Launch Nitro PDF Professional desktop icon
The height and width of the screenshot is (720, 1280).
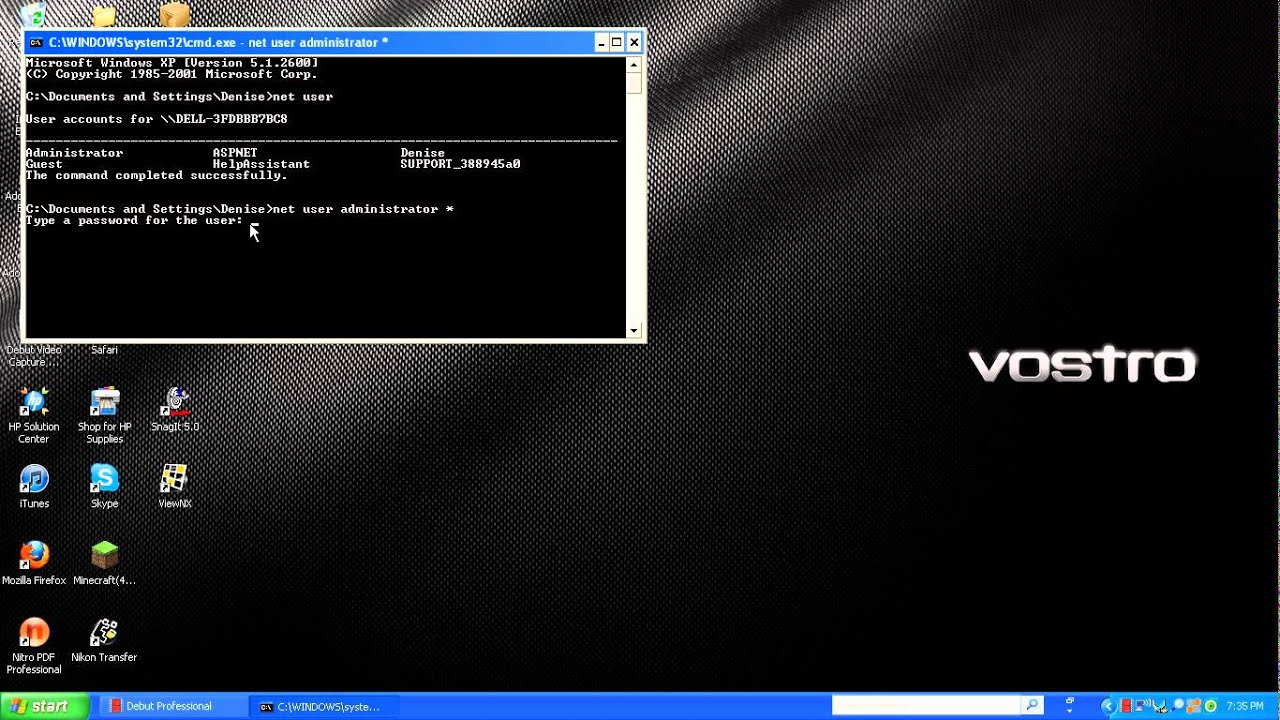(x=34, y=646)
